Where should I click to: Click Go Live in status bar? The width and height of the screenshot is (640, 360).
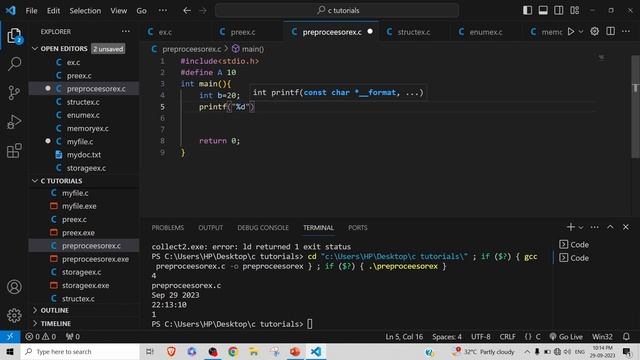[x=566, y=337]
